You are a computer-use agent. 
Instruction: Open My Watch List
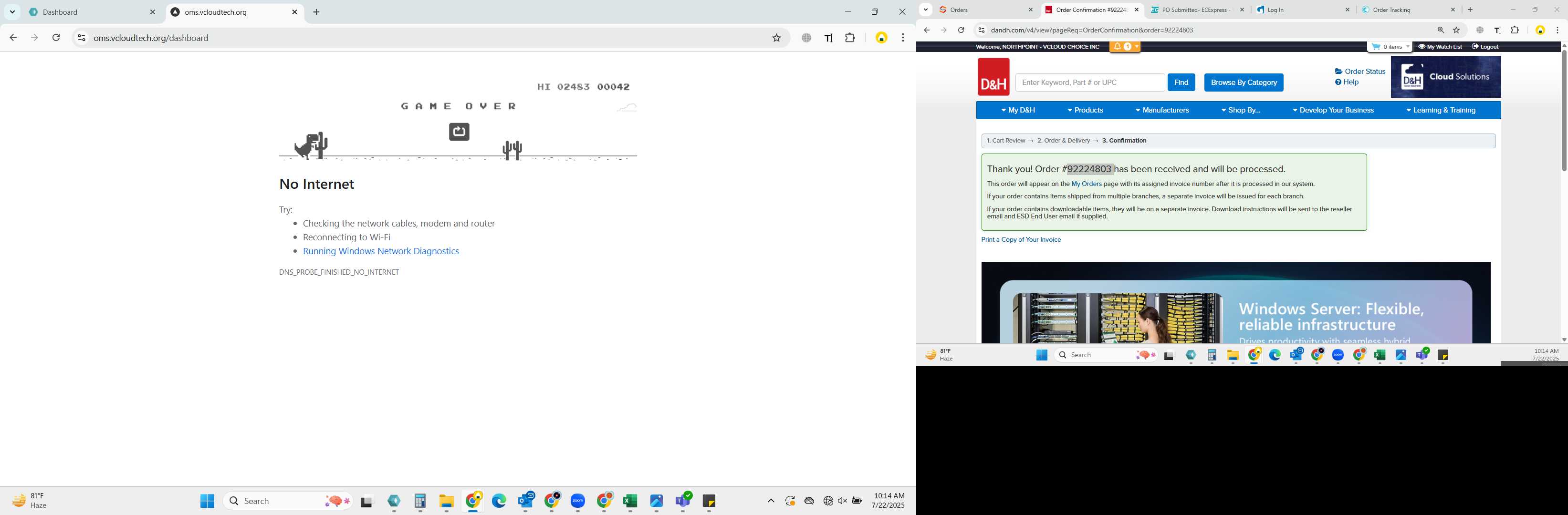pyautogui.click(x=1440, y=46)
